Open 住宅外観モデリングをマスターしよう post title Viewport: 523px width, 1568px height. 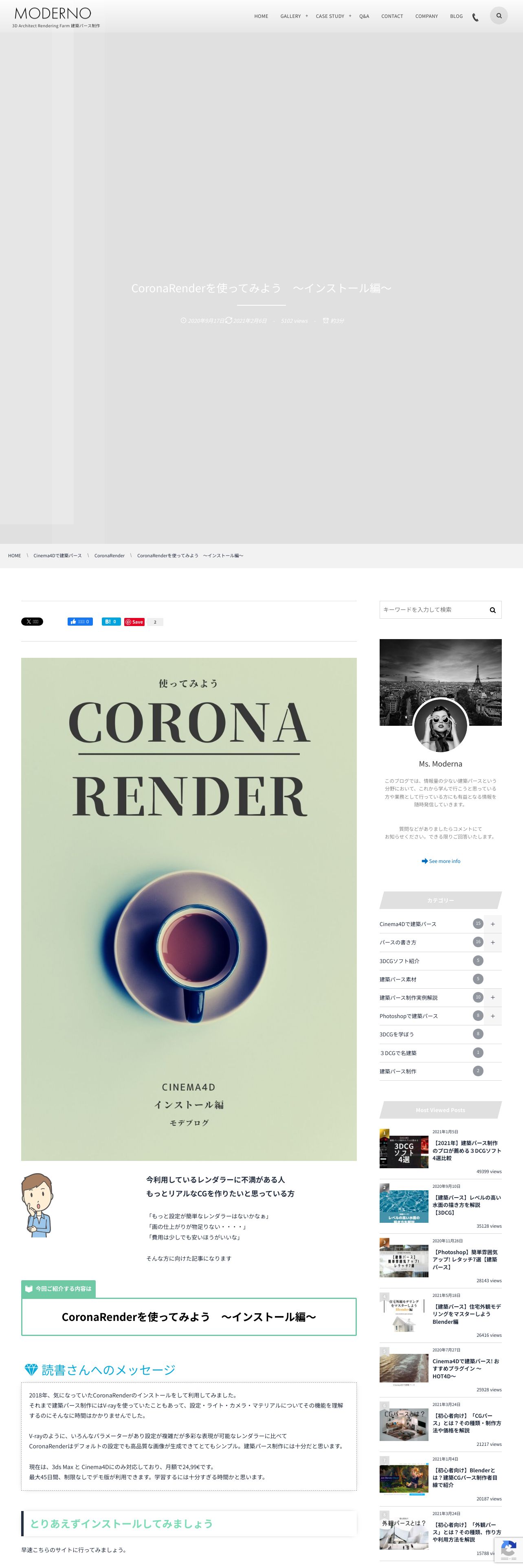tap(467, 1314)
